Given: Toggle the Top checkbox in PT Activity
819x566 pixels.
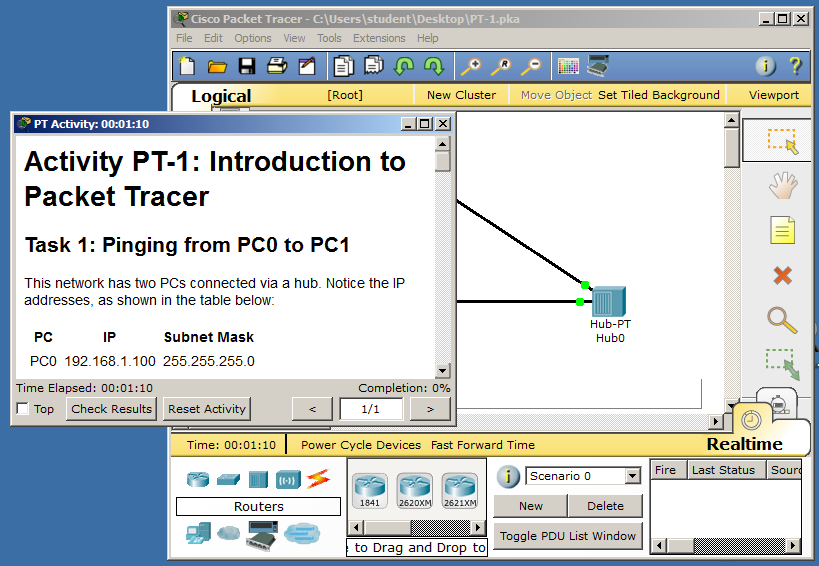Looking at the screenshot, I should tap(22, 408).
